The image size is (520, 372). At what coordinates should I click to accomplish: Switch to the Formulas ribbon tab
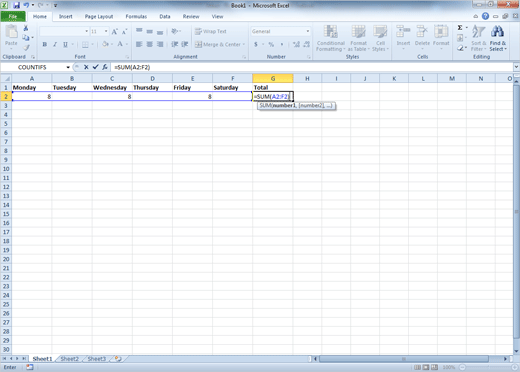point(136,16)
